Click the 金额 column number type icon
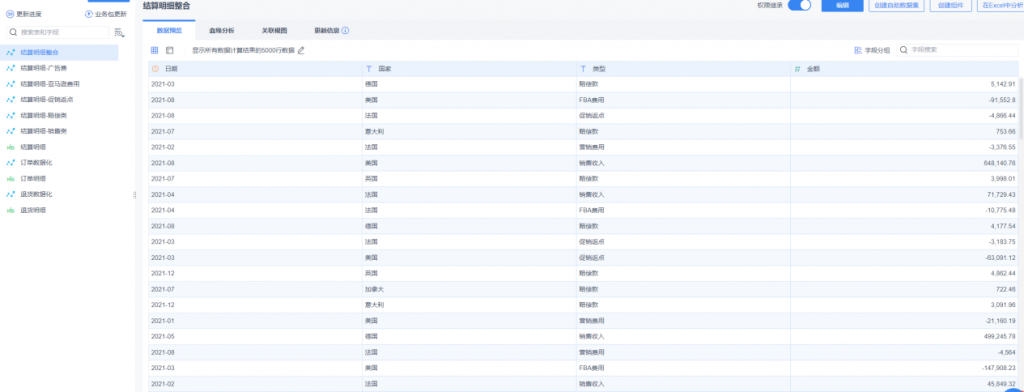This screenshot has width=1024, height=392. [797, 69]
